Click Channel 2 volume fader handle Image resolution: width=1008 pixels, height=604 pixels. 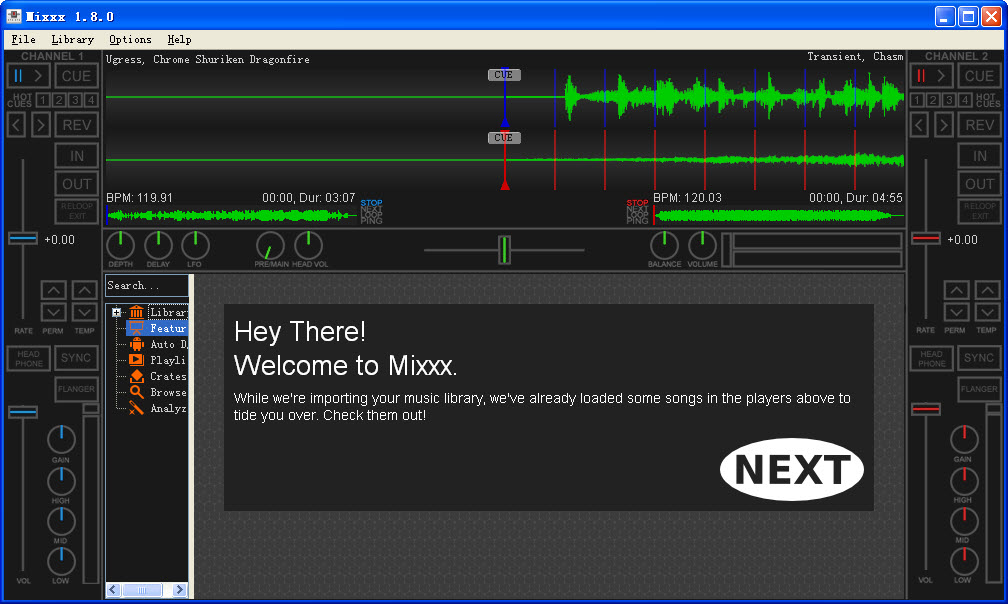[926, 409]
